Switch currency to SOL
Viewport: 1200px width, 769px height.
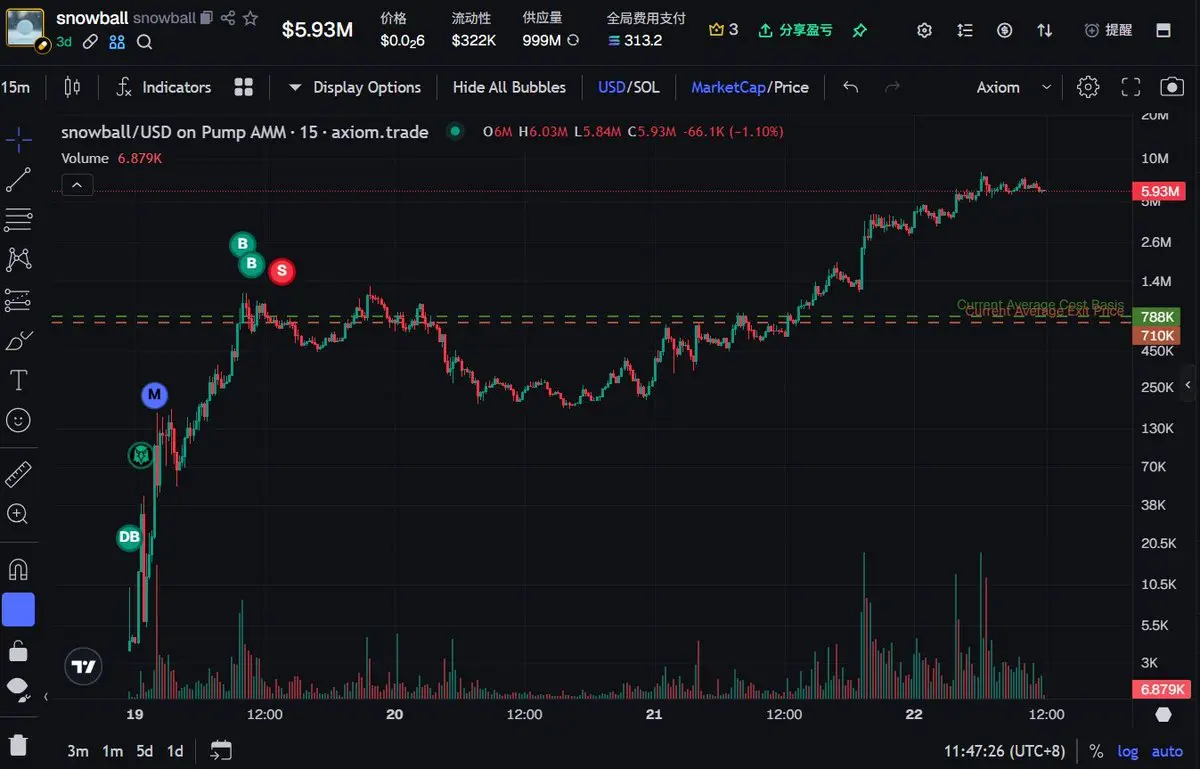[x=646, y=87]
